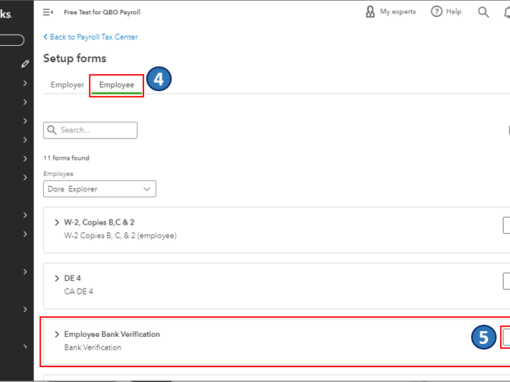Click the My experts label

coord(398,12)
